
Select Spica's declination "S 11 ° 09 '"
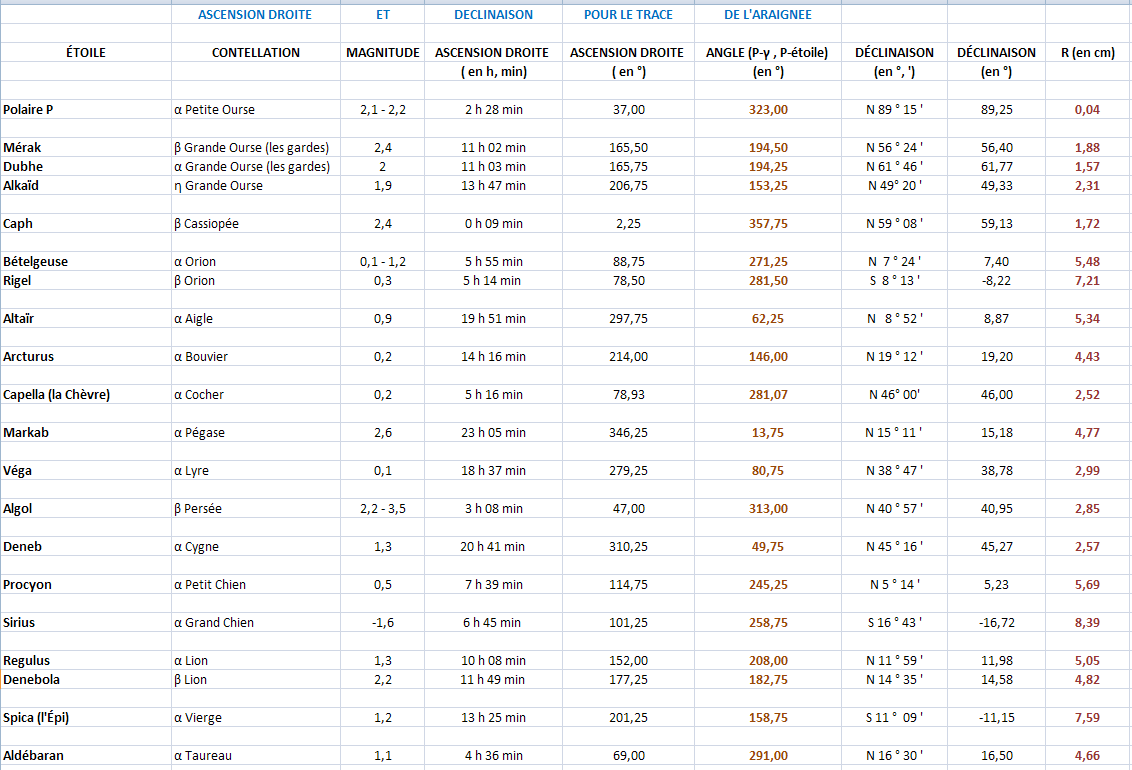[x=894, y=718]
